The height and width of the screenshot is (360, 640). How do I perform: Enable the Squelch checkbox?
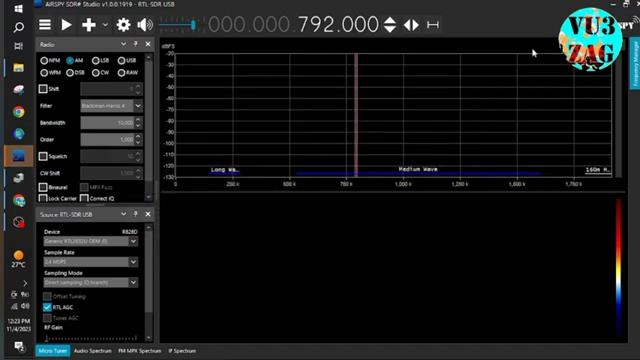pos(43,156)
